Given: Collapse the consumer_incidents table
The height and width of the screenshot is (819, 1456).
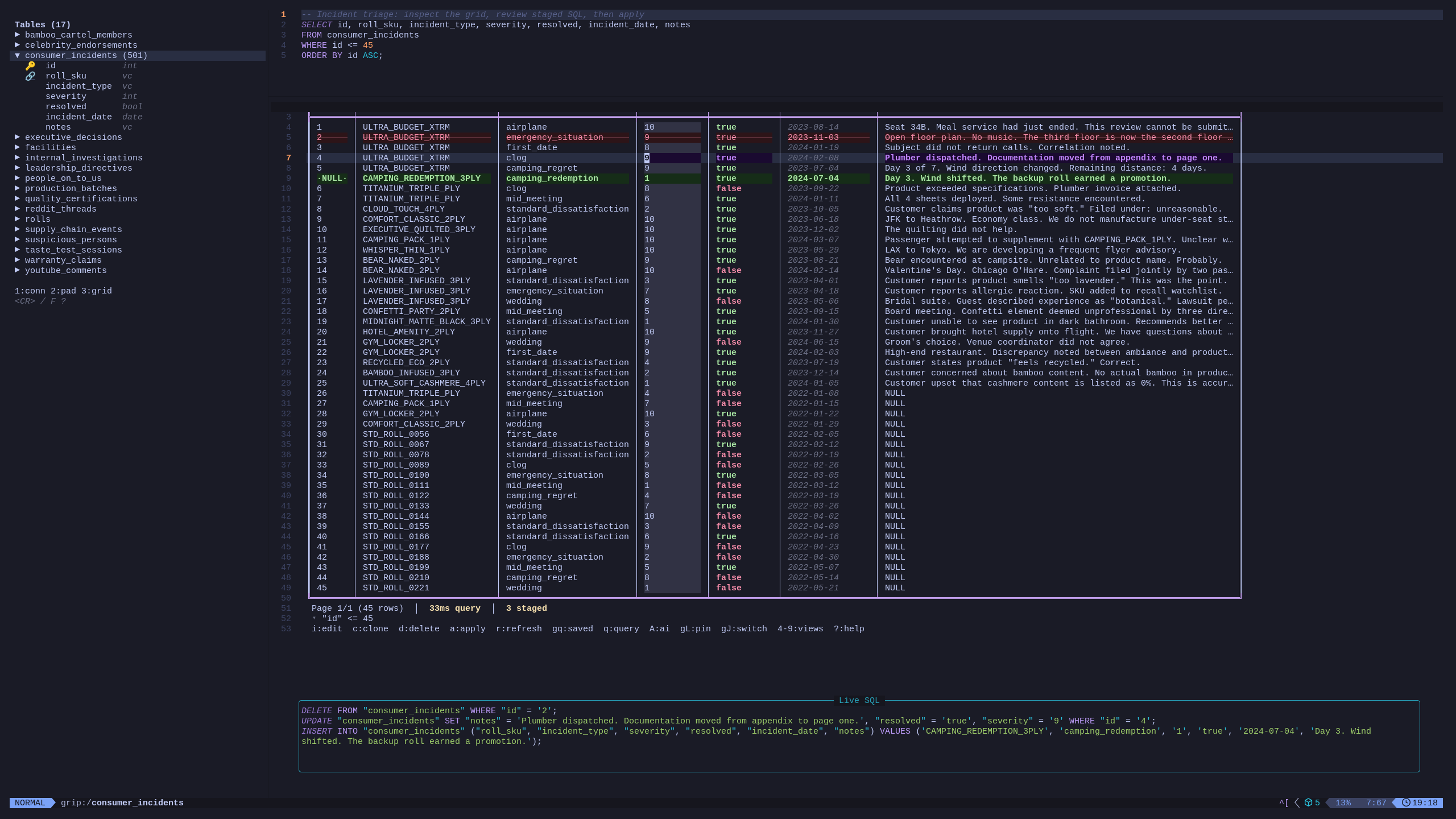Looking at the screenshot, I should 17,56.
